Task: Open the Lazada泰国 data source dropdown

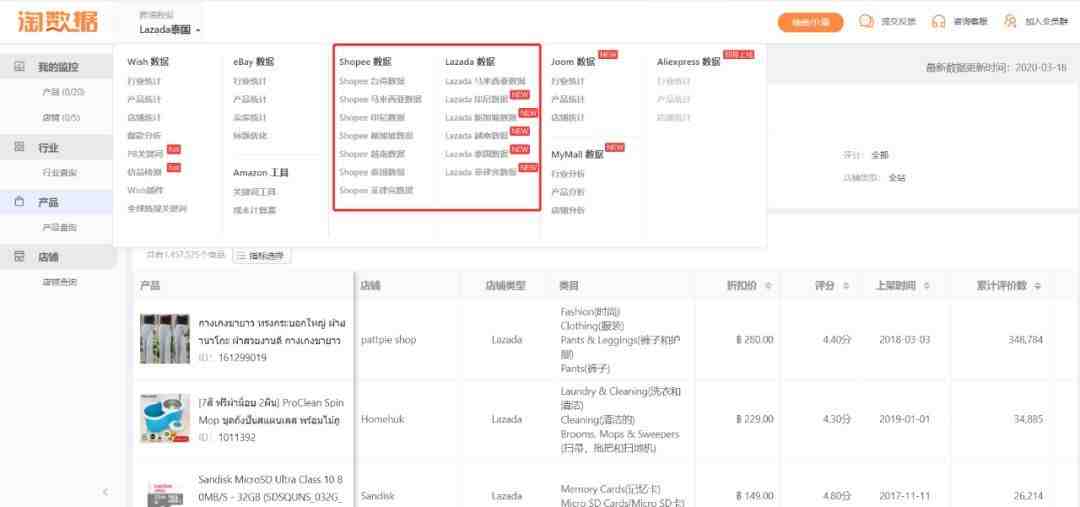Action: pos(169,30)
